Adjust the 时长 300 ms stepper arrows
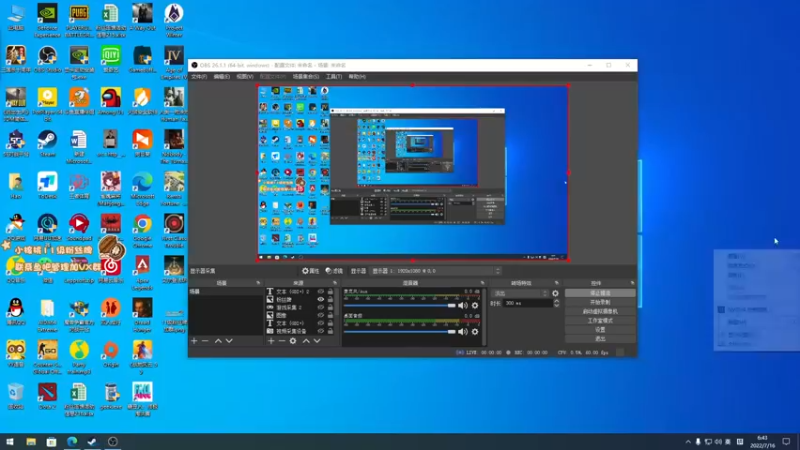 pos(556,303)
